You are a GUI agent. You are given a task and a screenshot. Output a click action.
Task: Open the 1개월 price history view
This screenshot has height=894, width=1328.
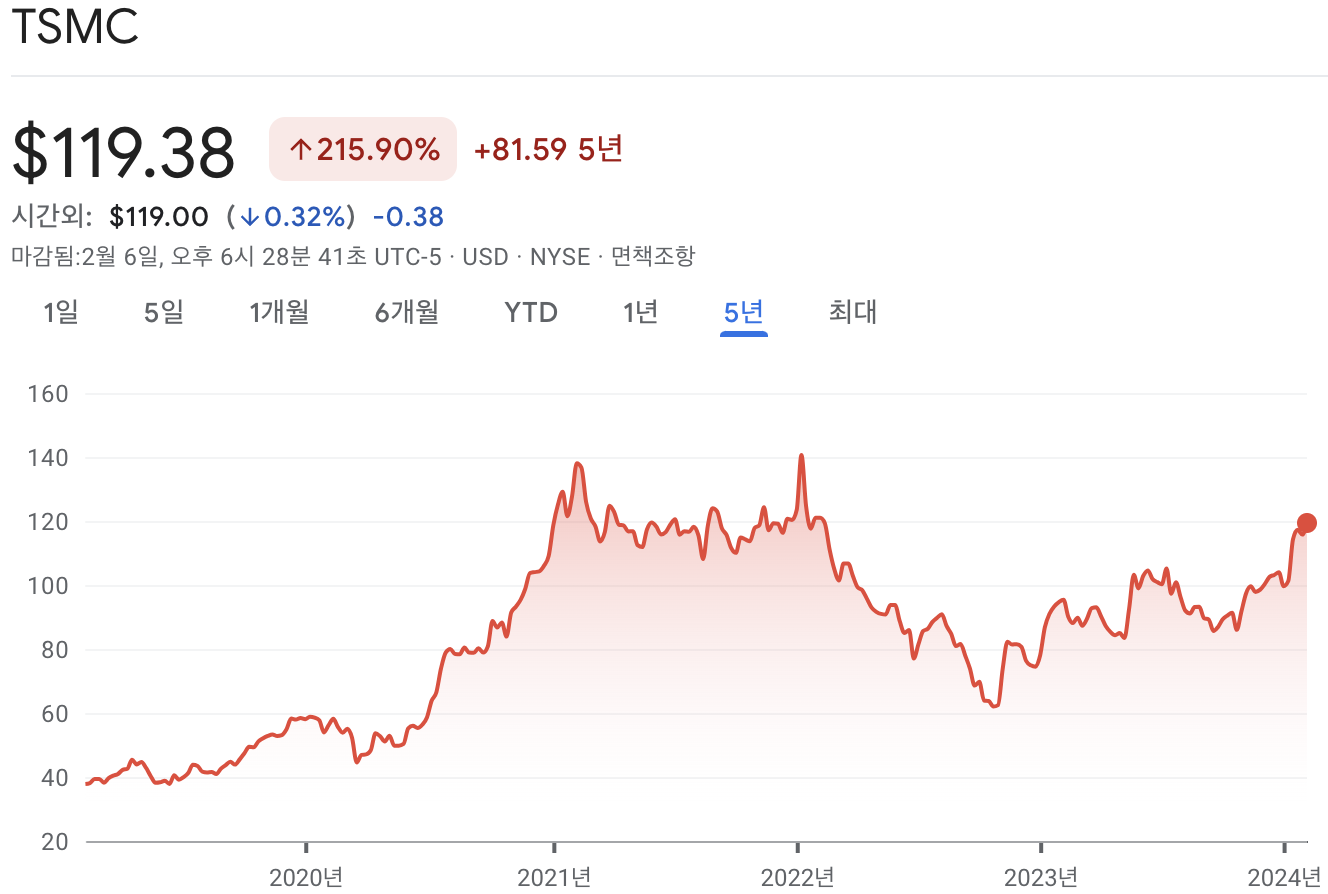pos(279,312)
